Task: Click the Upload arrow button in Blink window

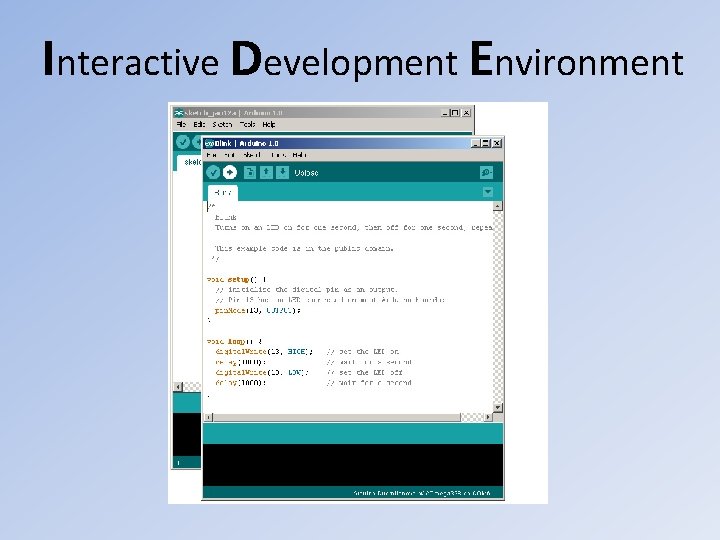Action: pyautogui.click(x=230, y=172)
